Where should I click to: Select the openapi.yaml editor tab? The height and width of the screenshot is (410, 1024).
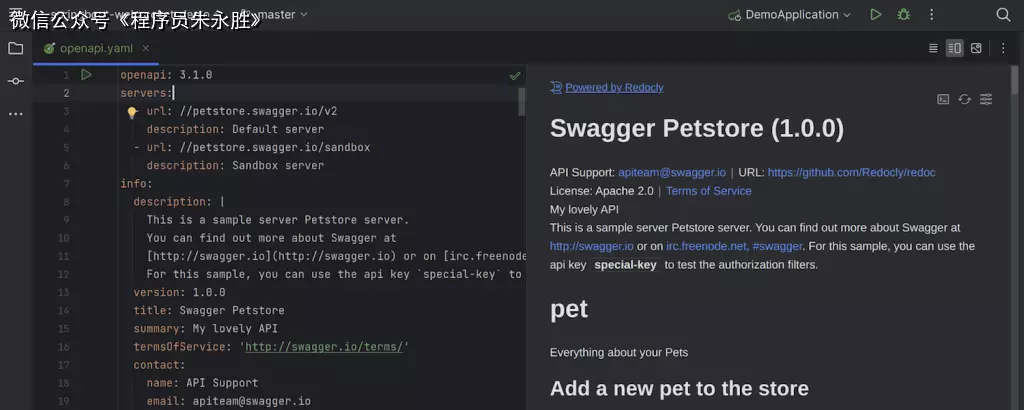pos(95,48)
